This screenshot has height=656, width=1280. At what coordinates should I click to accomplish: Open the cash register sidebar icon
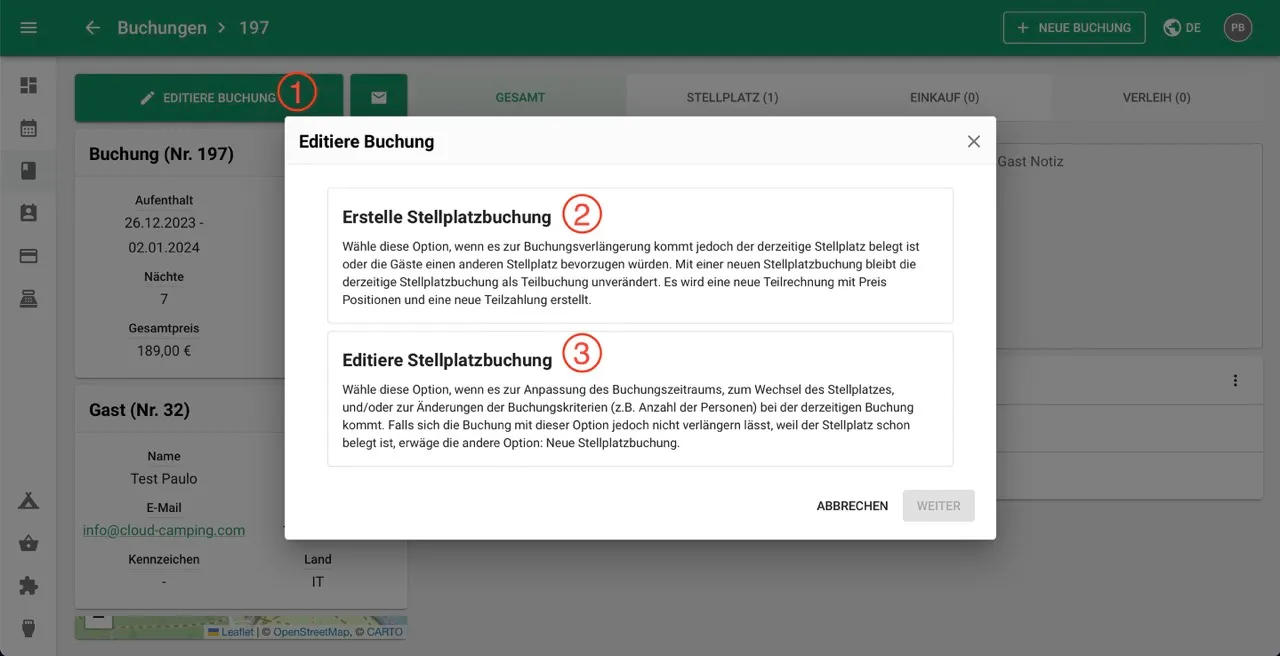pos(29,299)
